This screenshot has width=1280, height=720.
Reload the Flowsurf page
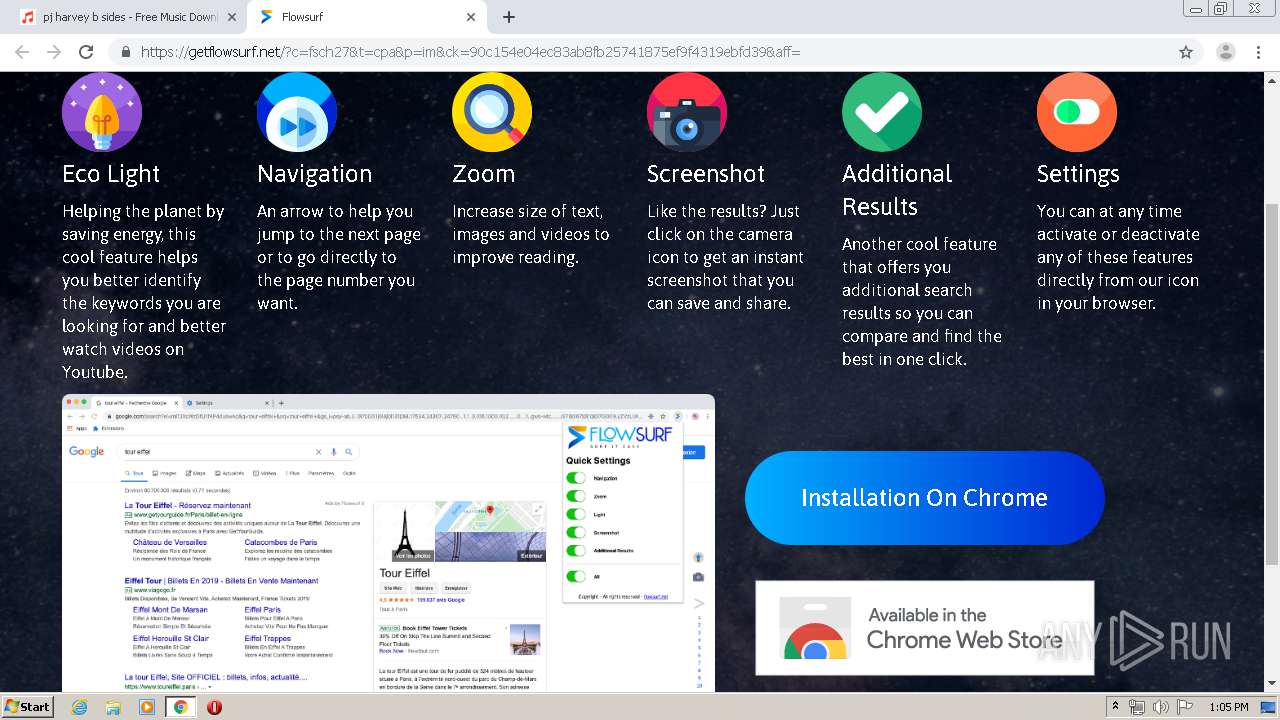86,52
